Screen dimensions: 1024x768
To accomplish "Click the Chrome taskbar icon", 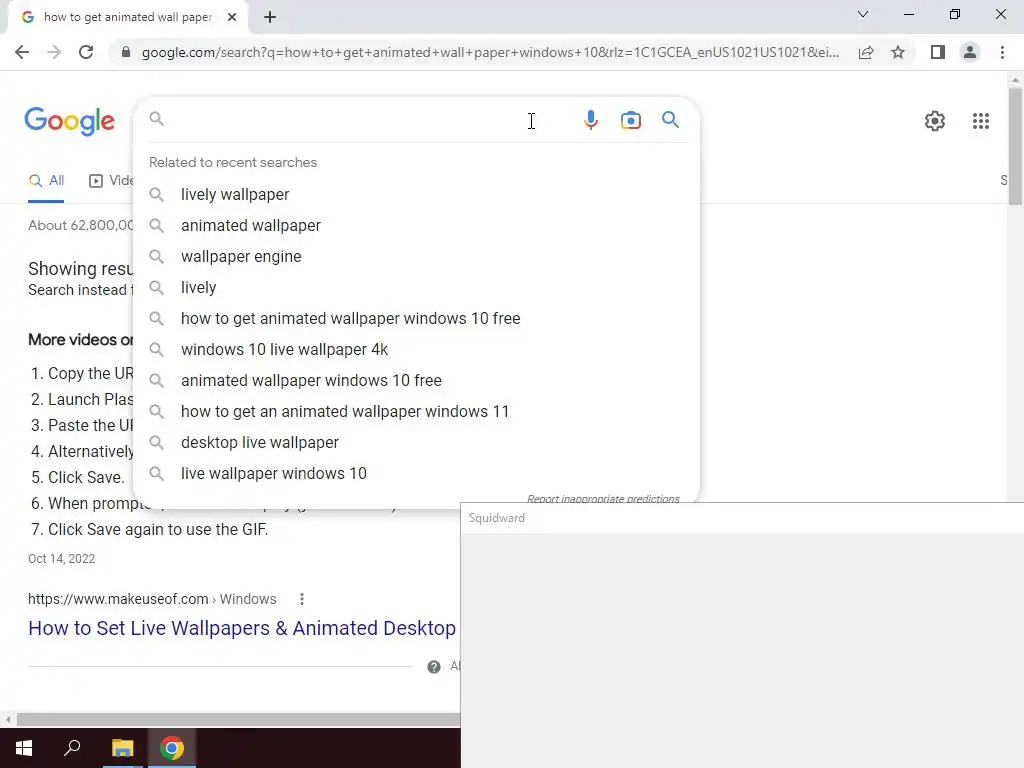I will tap(172, 748).
